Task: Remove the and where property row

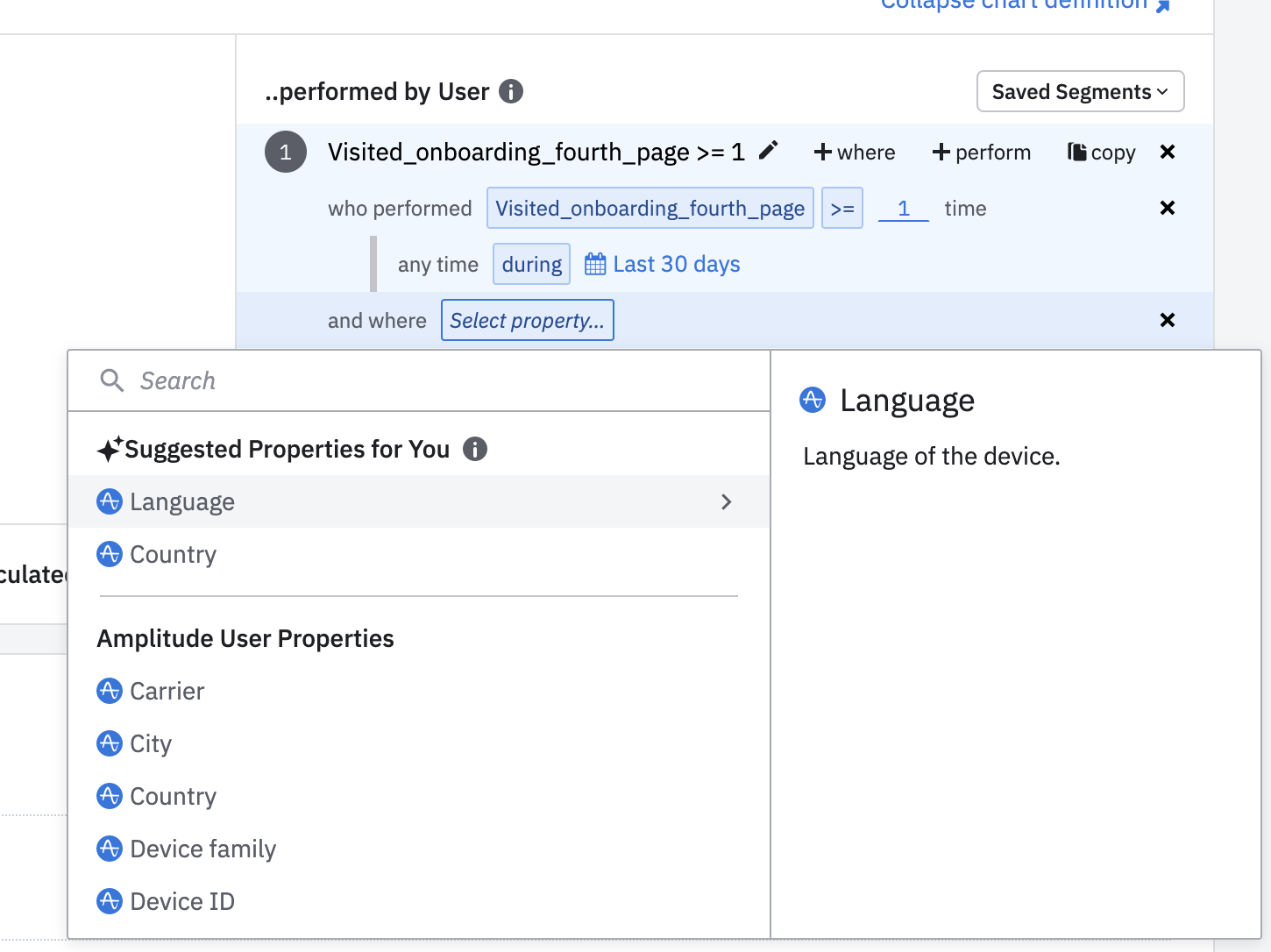Action: tap(1168, 320)
